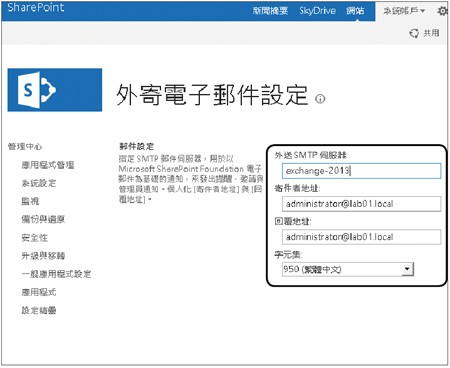Click the SharePoint logo tile
The image size is (450, 368).
click(x=55, y=90)
